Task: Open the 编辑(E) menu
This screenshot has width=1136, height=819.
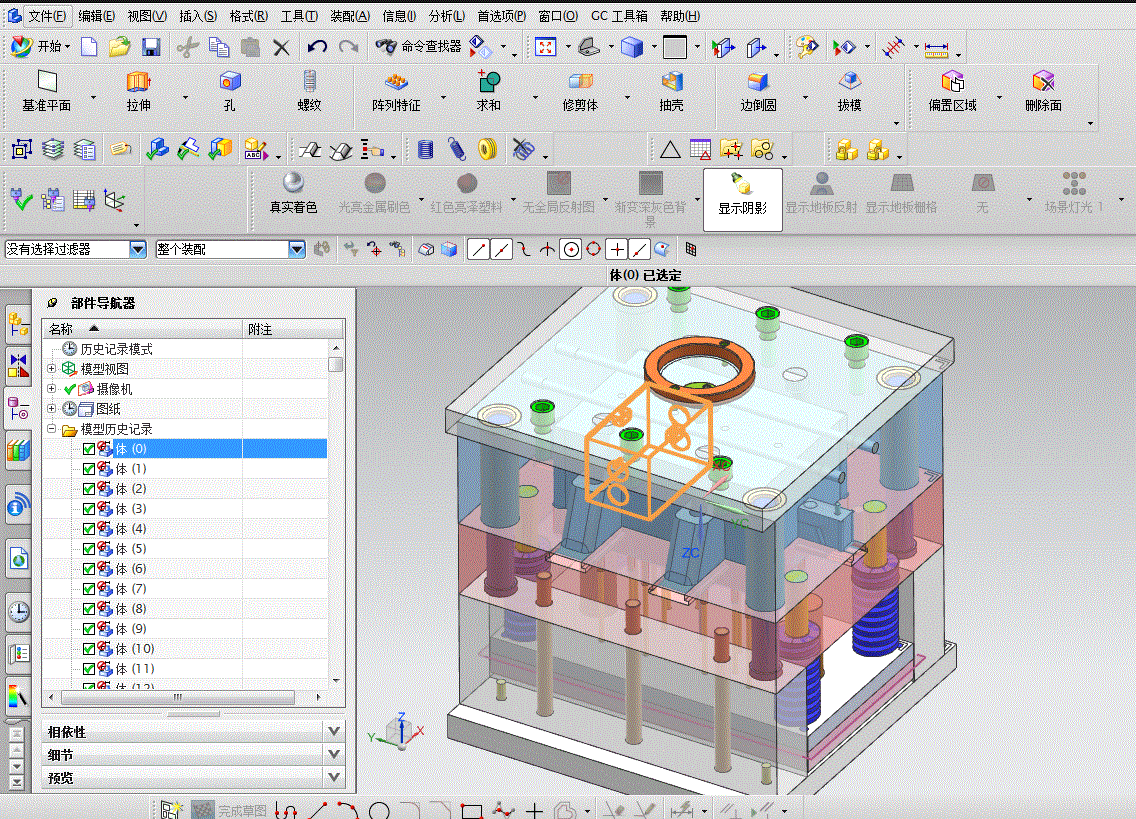Action: click(96, 16)
